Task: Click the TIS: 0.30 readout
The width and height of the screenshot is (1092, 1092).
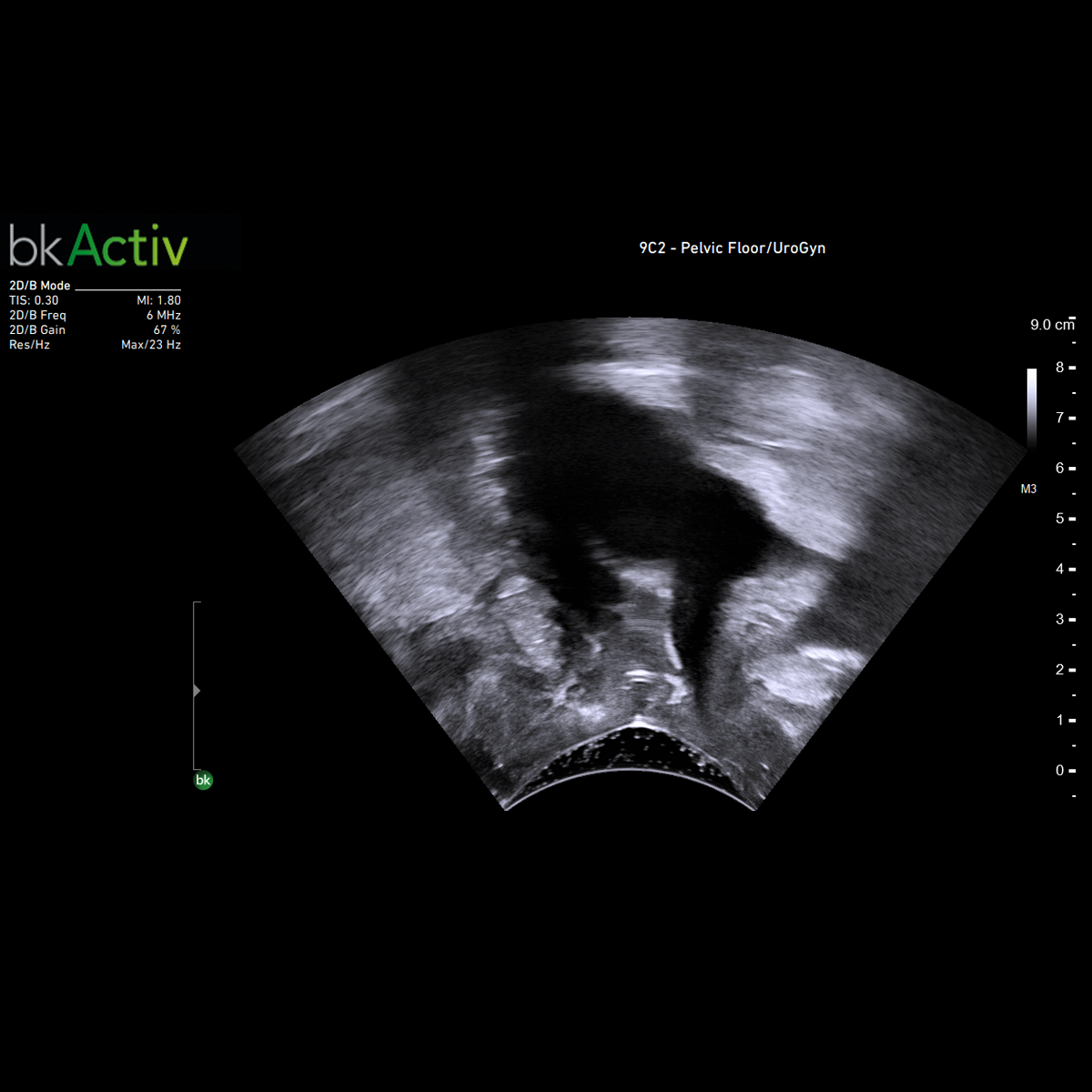Action: click(x=34, y=300)
